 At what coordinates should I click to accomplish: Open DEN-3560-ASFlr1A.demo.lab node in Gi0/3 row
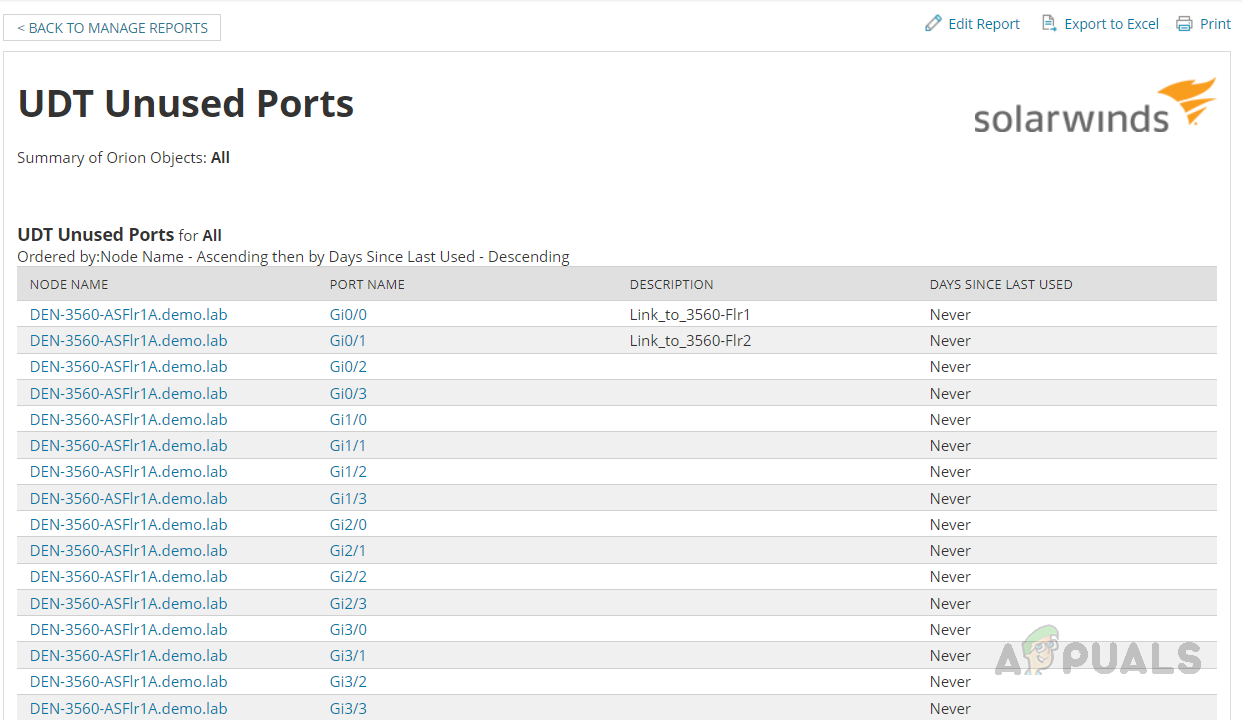point(129,393)
